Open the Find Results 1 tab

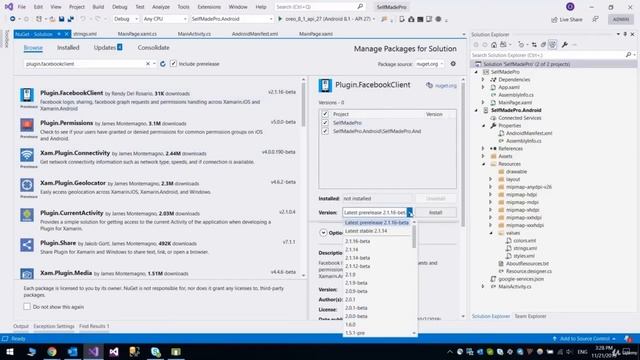coord(94,326)
